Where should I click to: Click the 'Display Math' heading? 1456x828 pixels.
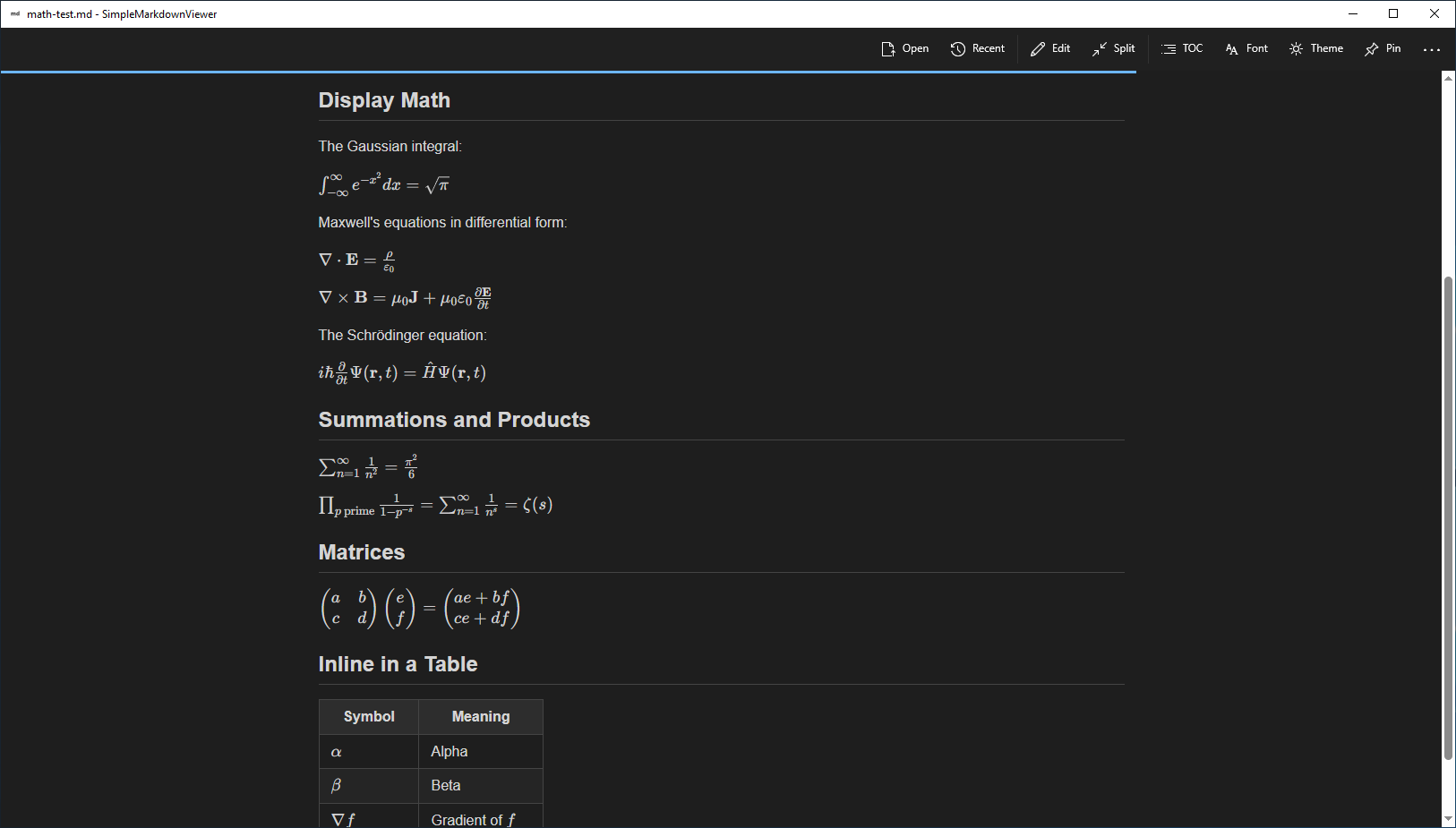point(384,100)
